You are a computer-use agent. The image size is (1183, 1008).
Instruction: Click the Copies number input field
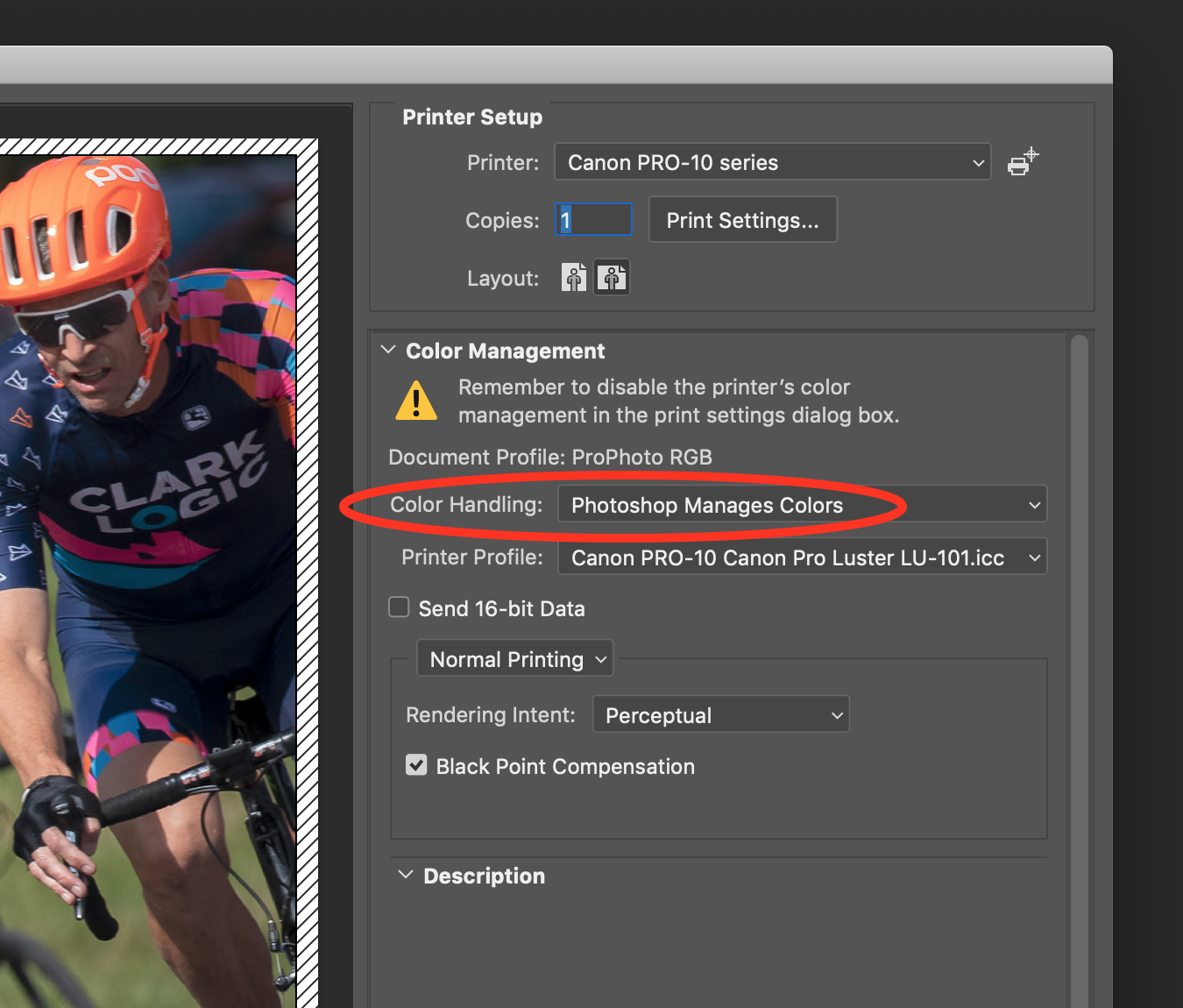593,219
